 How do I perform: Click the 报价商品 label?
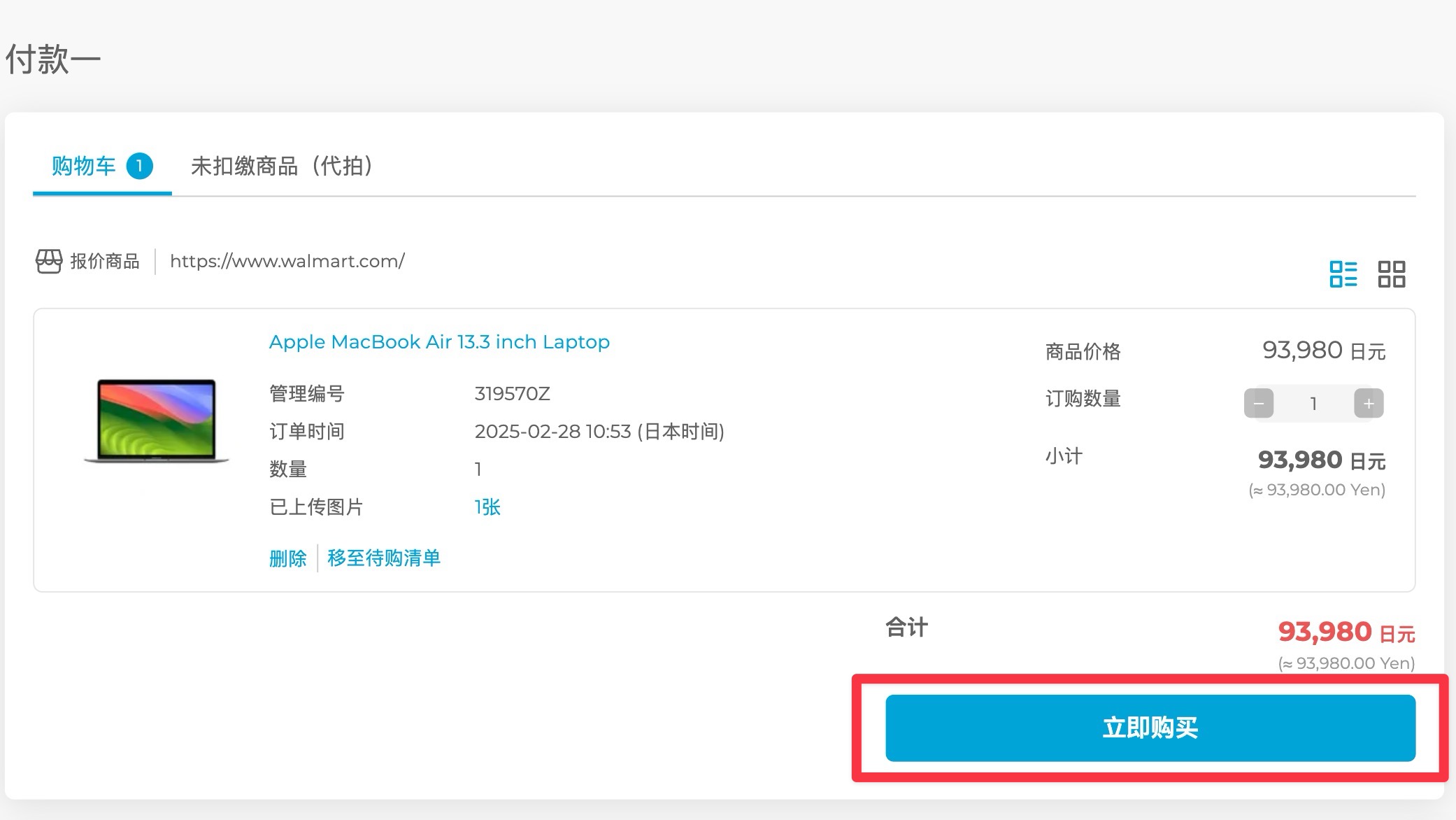point(104,261)
